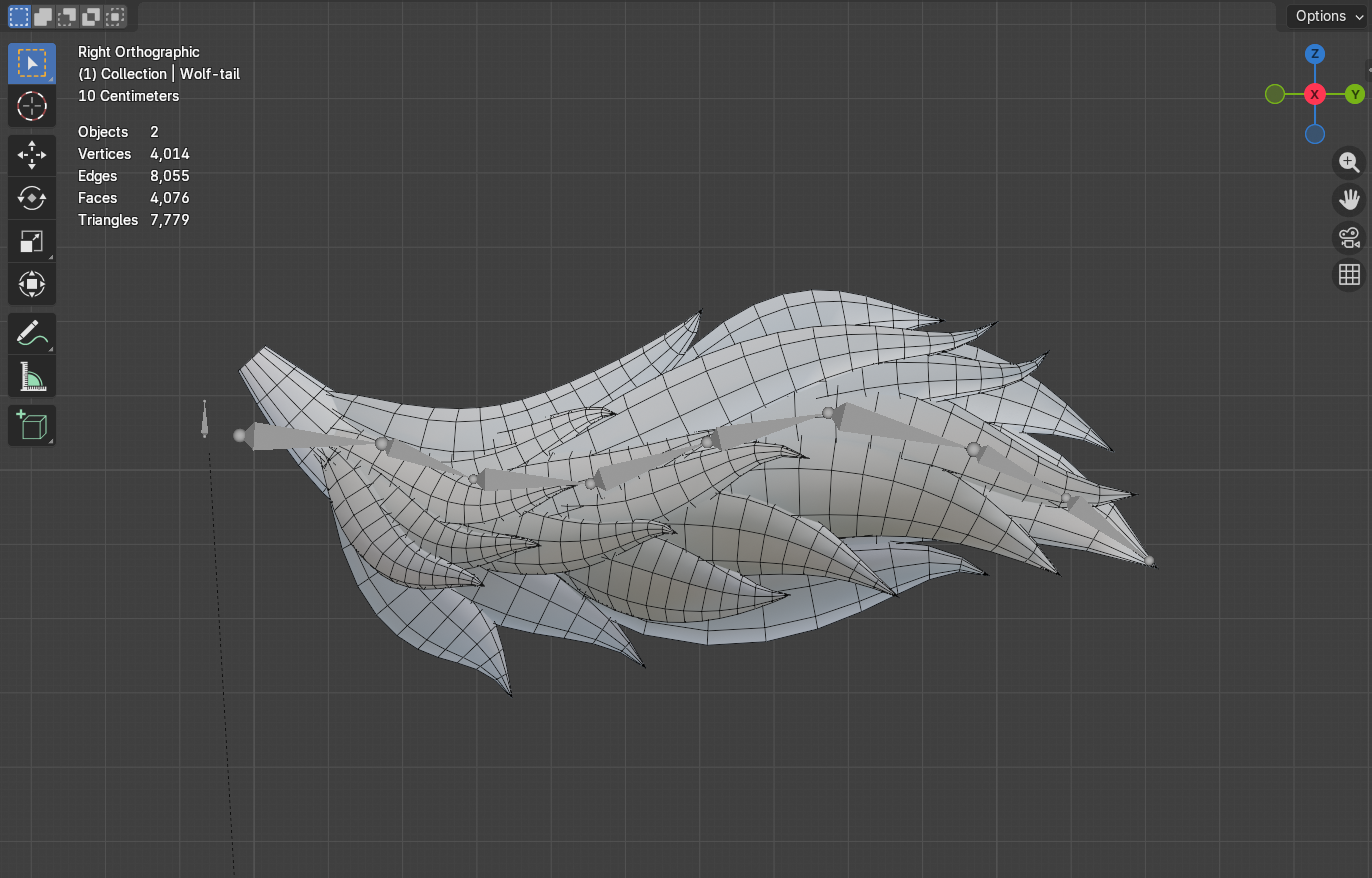Toggle the camera view button
Screen dimensions: 1372x878
1349,237
